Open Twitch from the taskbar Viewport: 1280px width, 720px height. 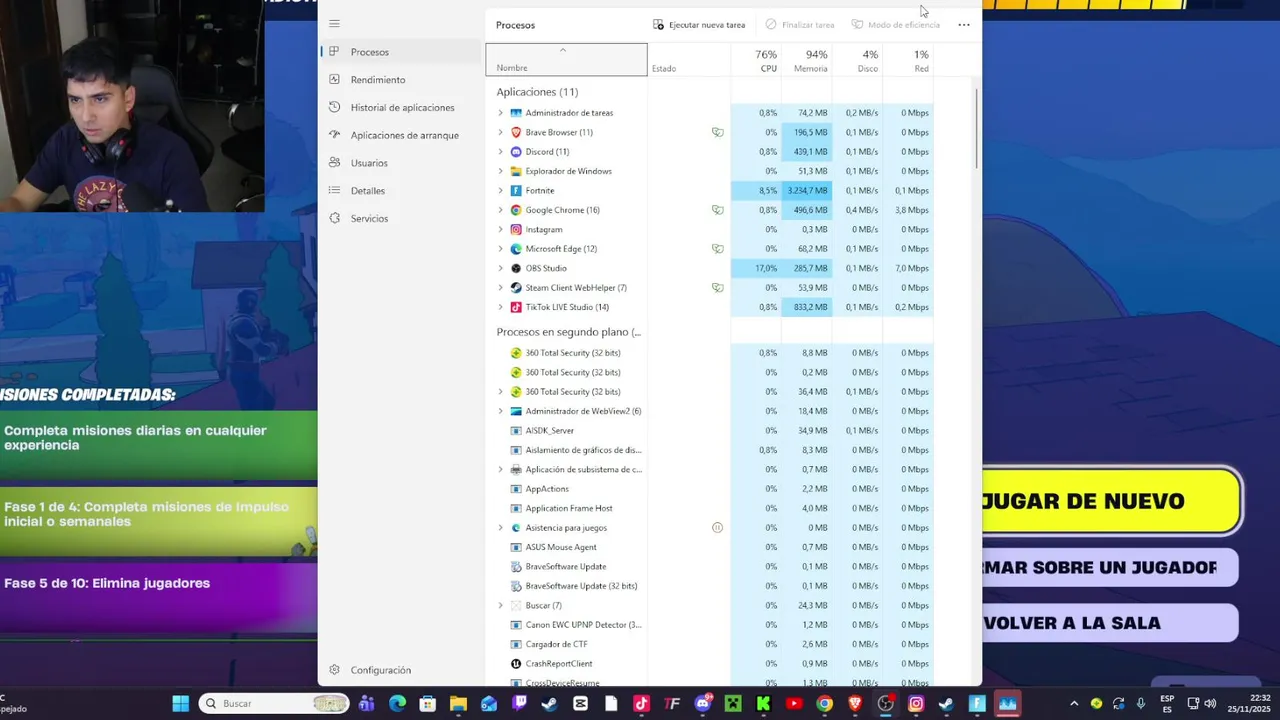(520, 704)
